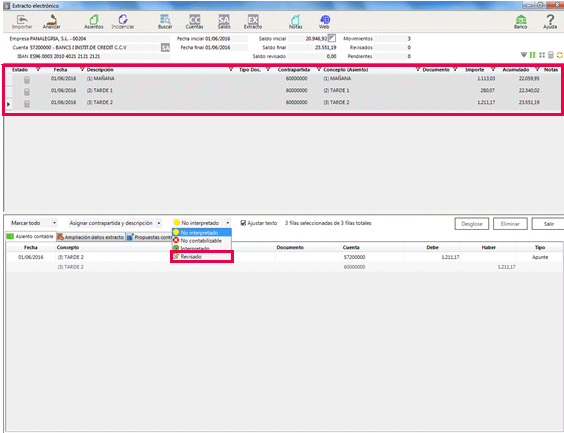Image resolution: width=564 pixels, height=433 pixels.
Task: Open the EX Extracto toolbar icon
Action: (x=253, y=22)
